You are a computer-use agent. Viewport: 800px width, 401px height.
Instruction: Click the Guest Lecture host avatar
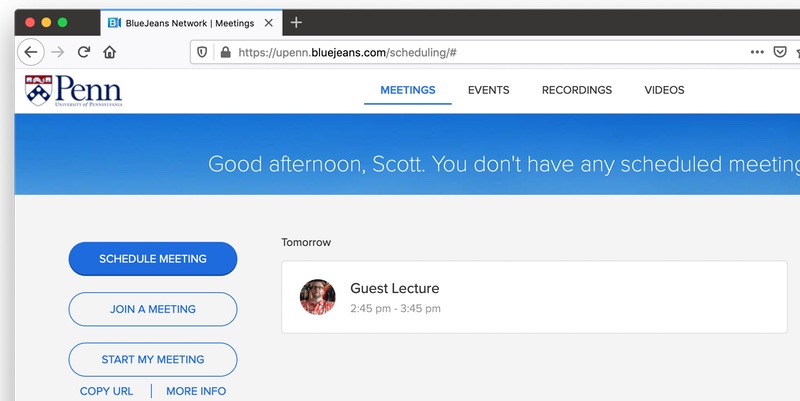click(x=317, y=297)
